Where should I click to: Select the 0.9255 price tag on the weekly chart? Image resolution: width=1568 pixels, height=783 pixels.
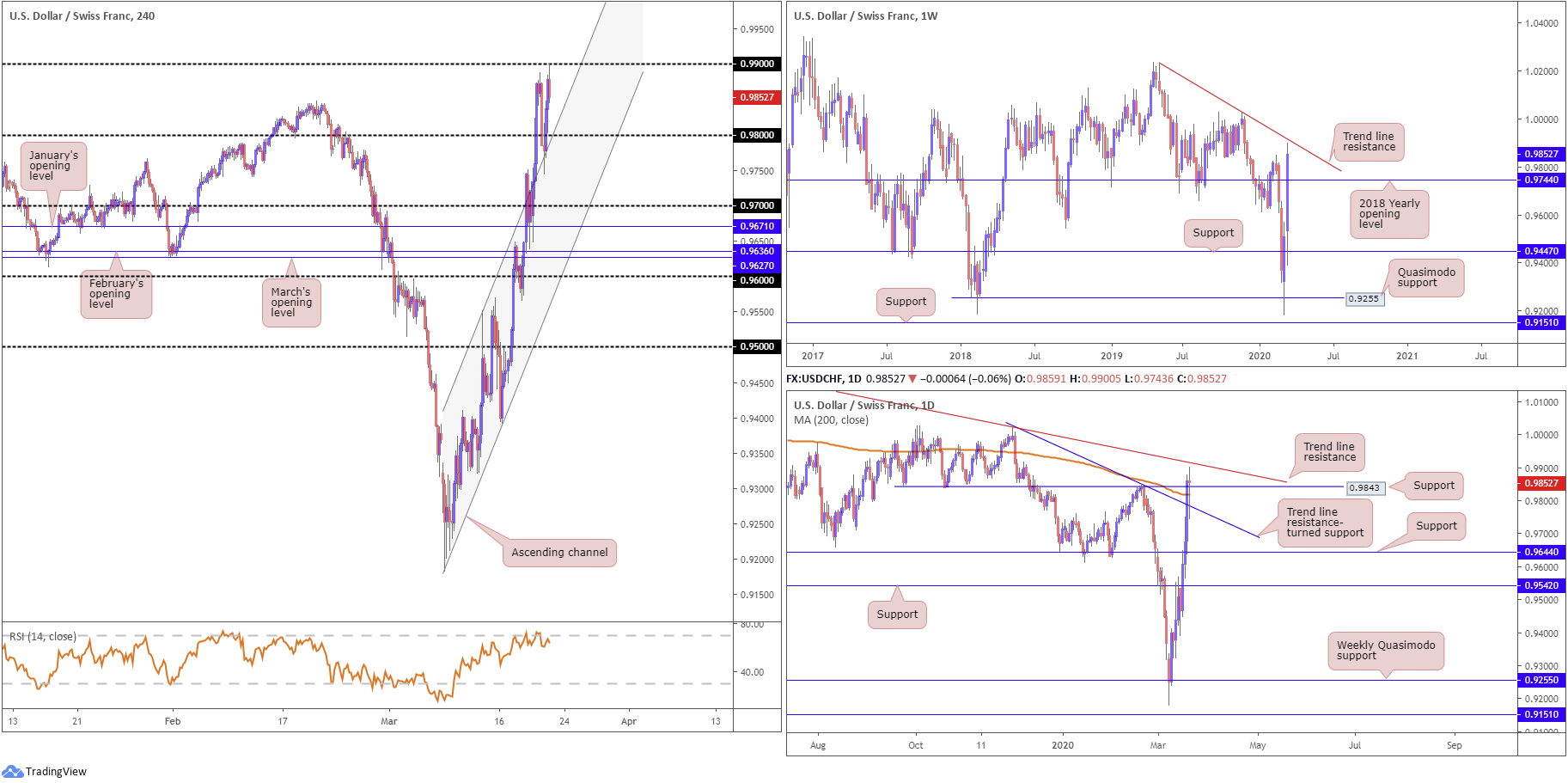pyautogui.click(x=1364, y=299)
